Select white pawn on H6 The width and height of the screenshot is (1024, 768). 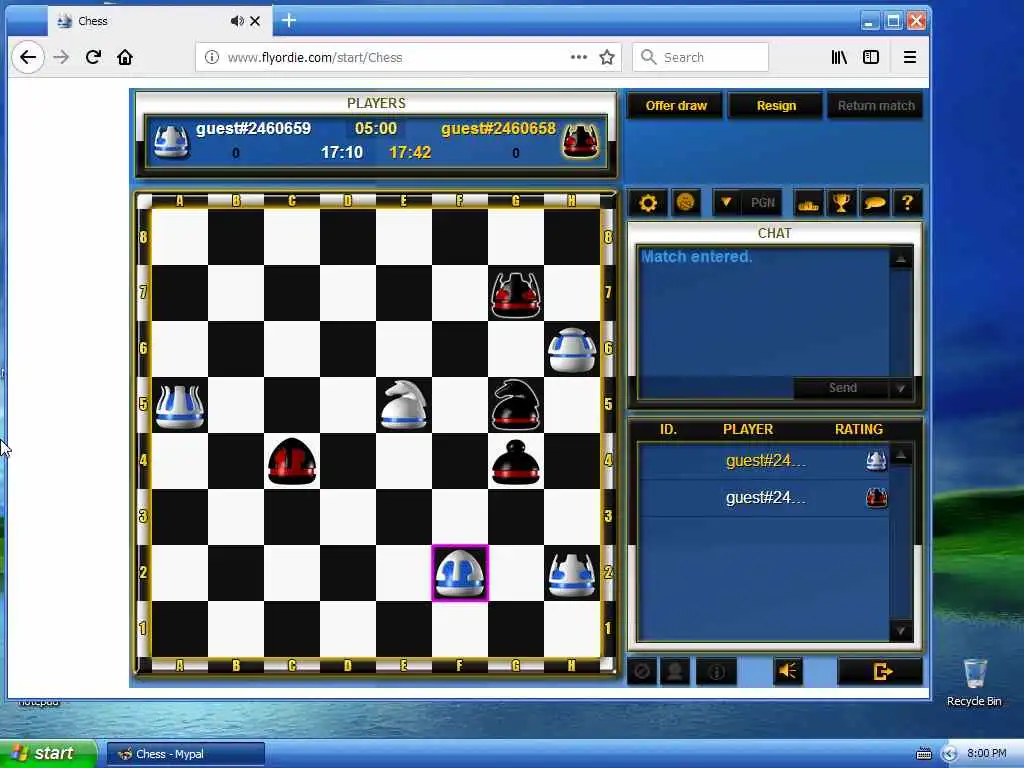[571, 350]
